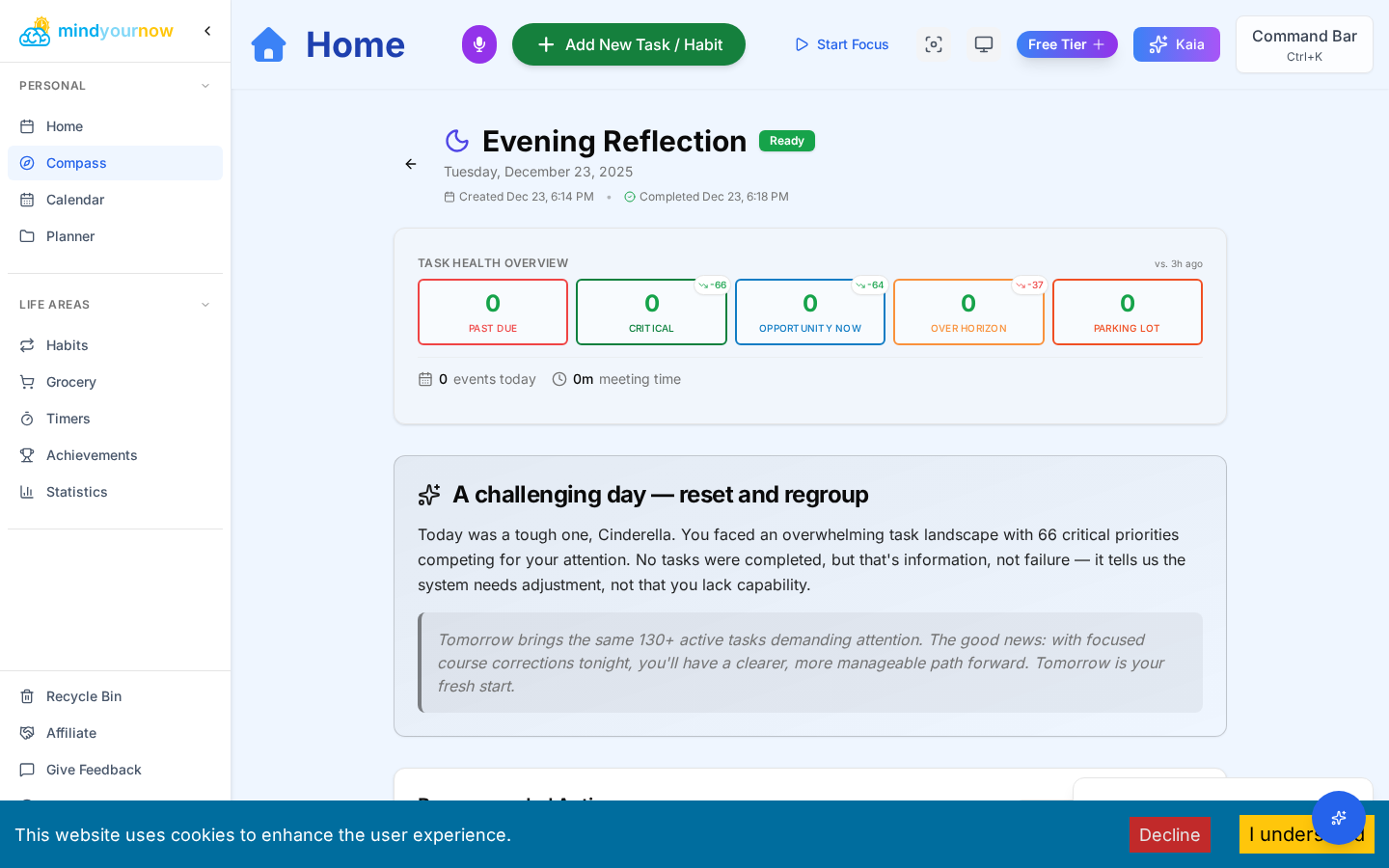Collapse the PERSONAL section chevron

[x=204, y=85]
